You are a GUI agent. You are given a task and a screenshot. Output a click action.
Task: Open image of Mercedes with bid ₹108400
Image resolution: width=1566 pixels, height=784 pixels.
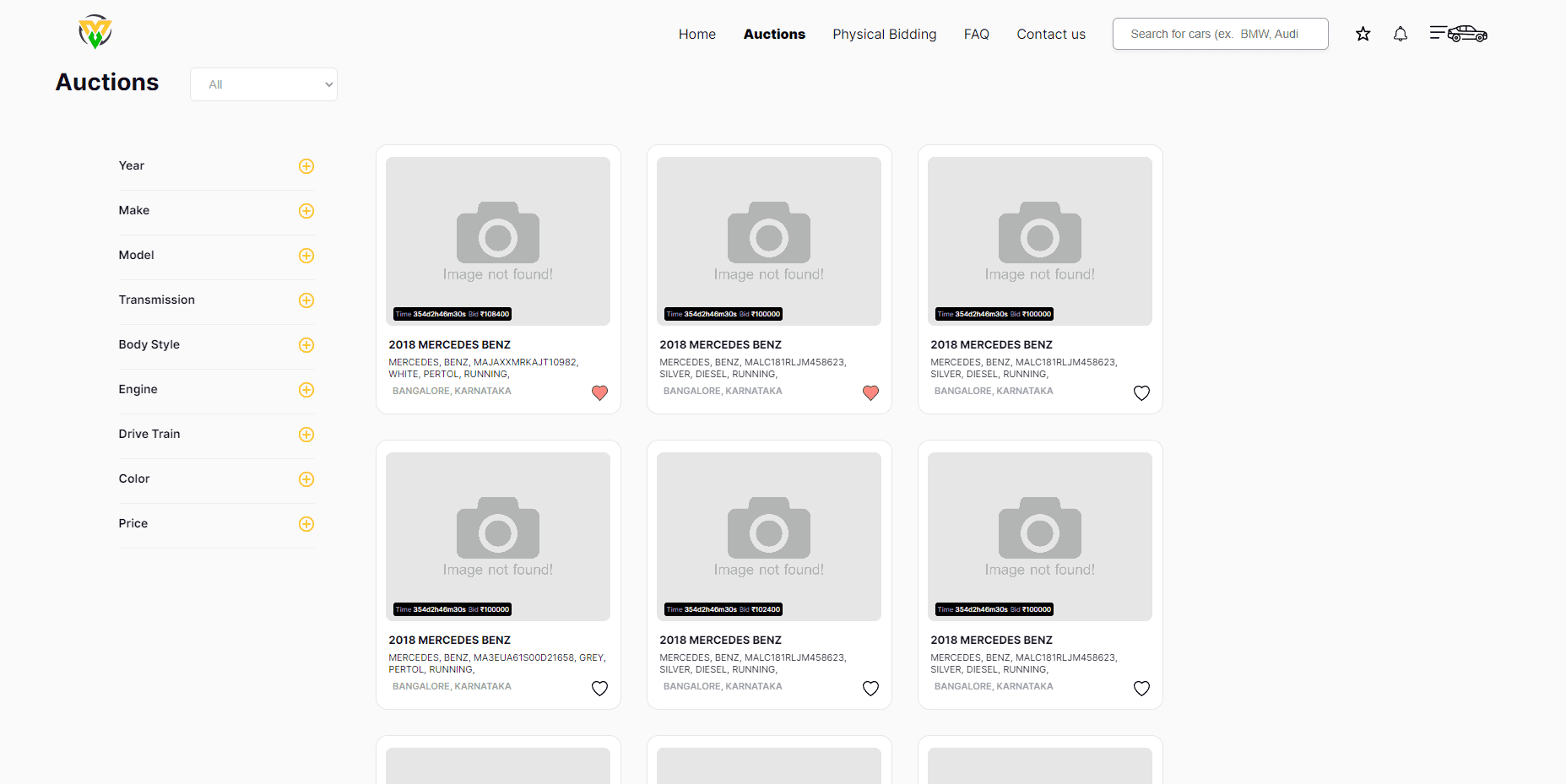pyautogui.click(x=498, y=241)
